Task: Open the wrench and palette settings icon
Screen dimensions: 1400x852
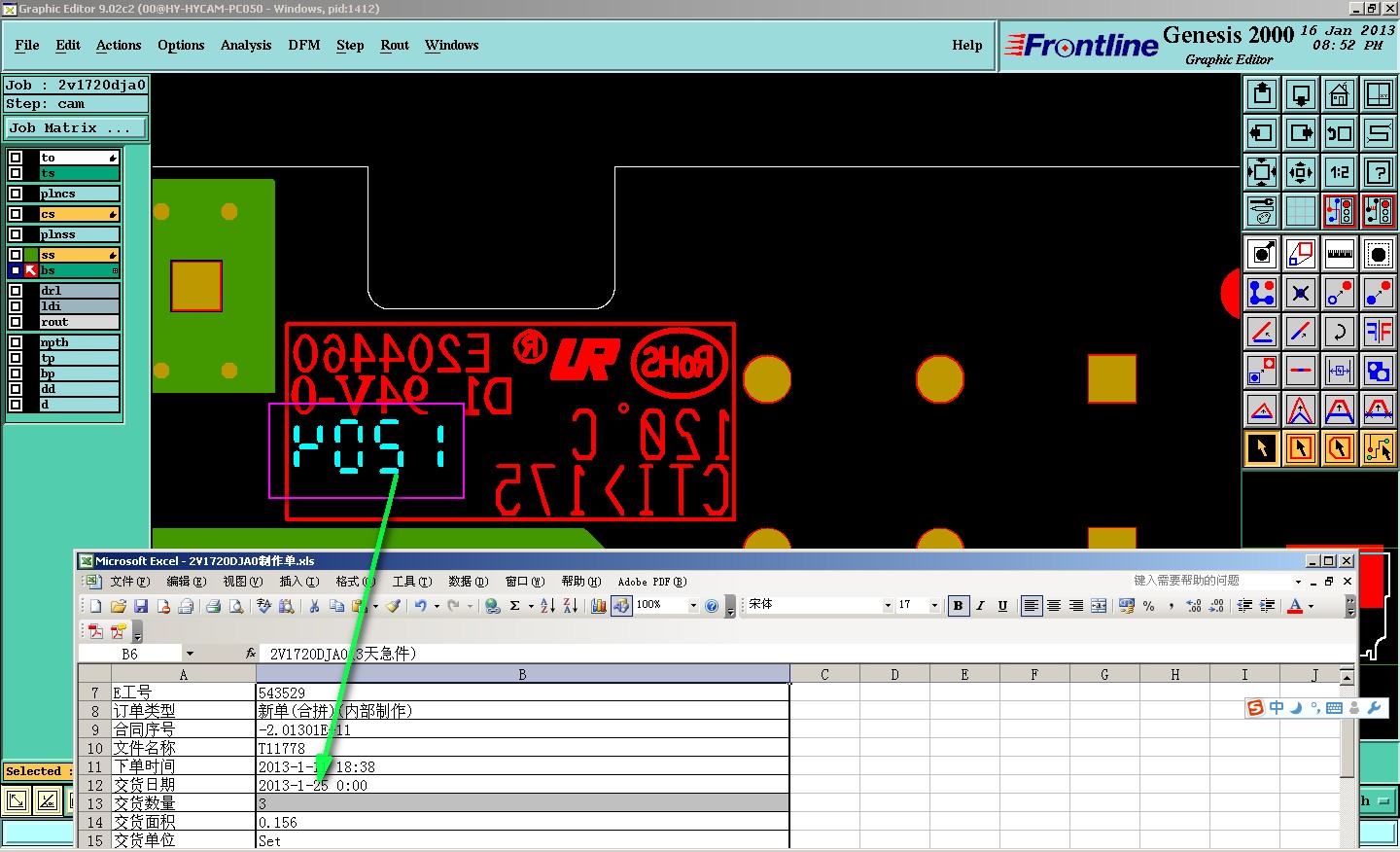Action: (1262, 211)
